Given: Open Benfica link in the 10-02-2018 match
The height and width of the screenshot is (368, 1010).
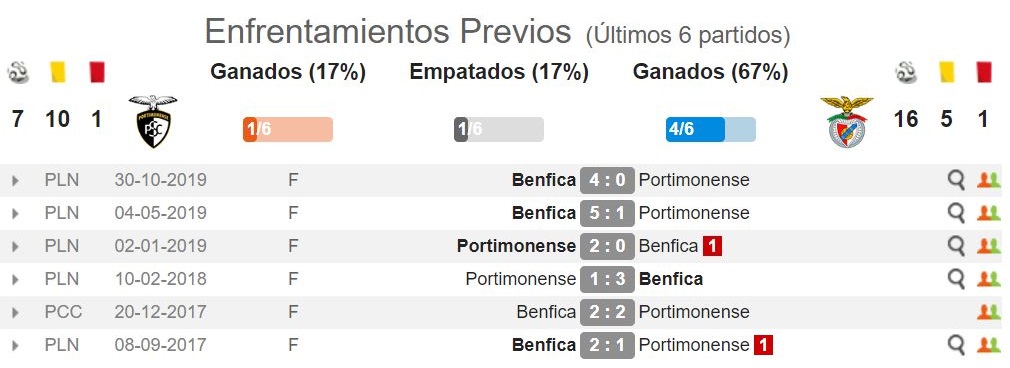Looking at the screenshot, I should 671,279.
